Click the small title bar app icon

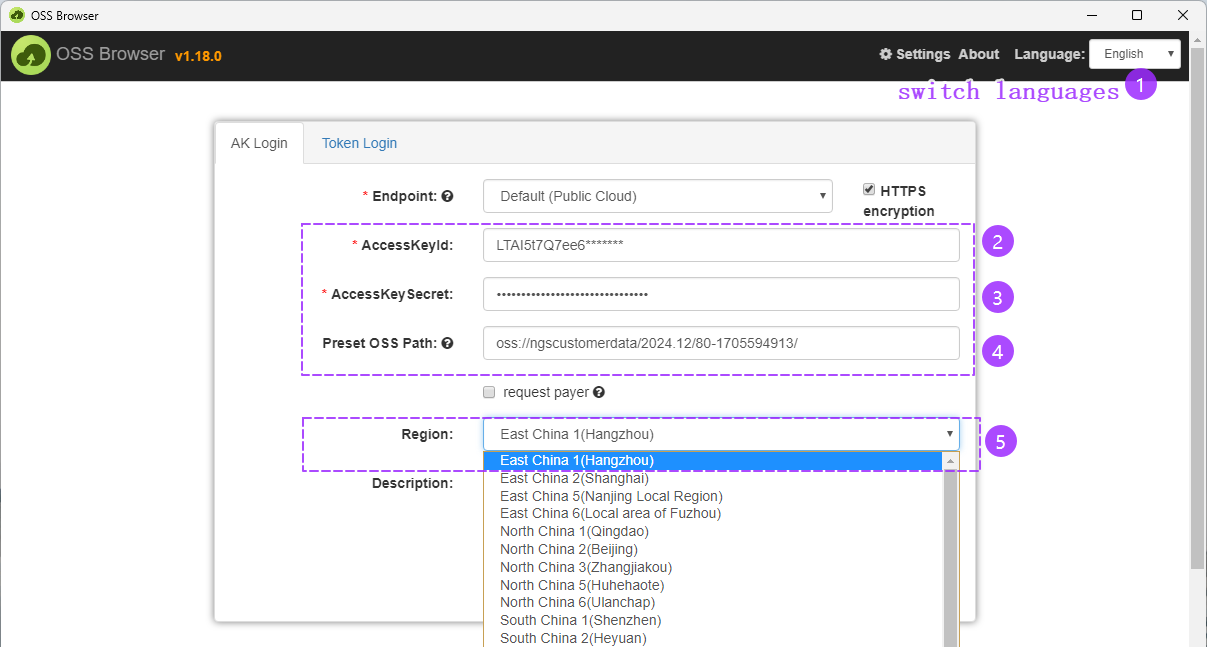(x=16, y=15)
